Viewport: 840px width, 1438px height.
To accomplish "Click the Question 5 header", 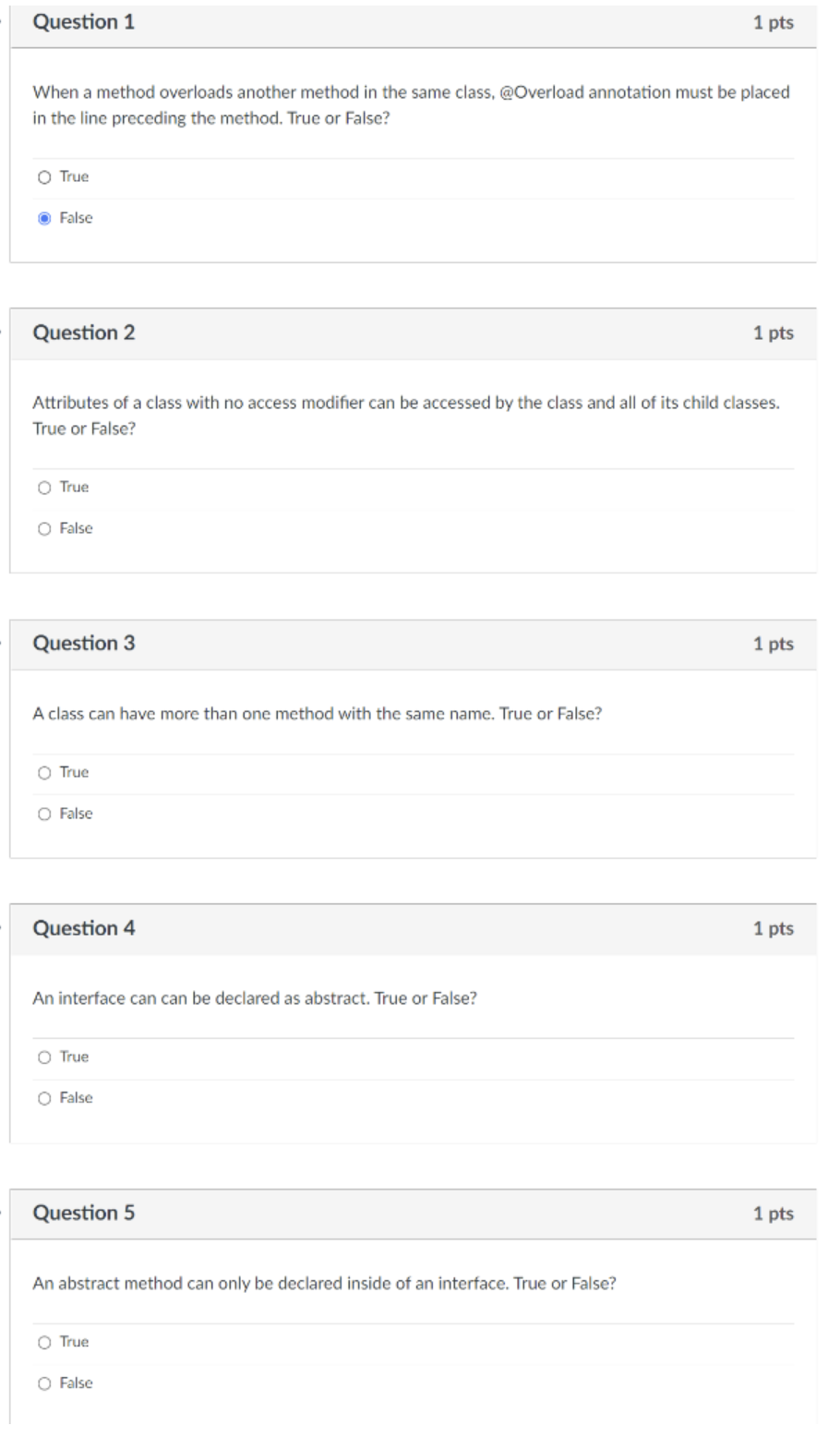I will (82, 1214).
